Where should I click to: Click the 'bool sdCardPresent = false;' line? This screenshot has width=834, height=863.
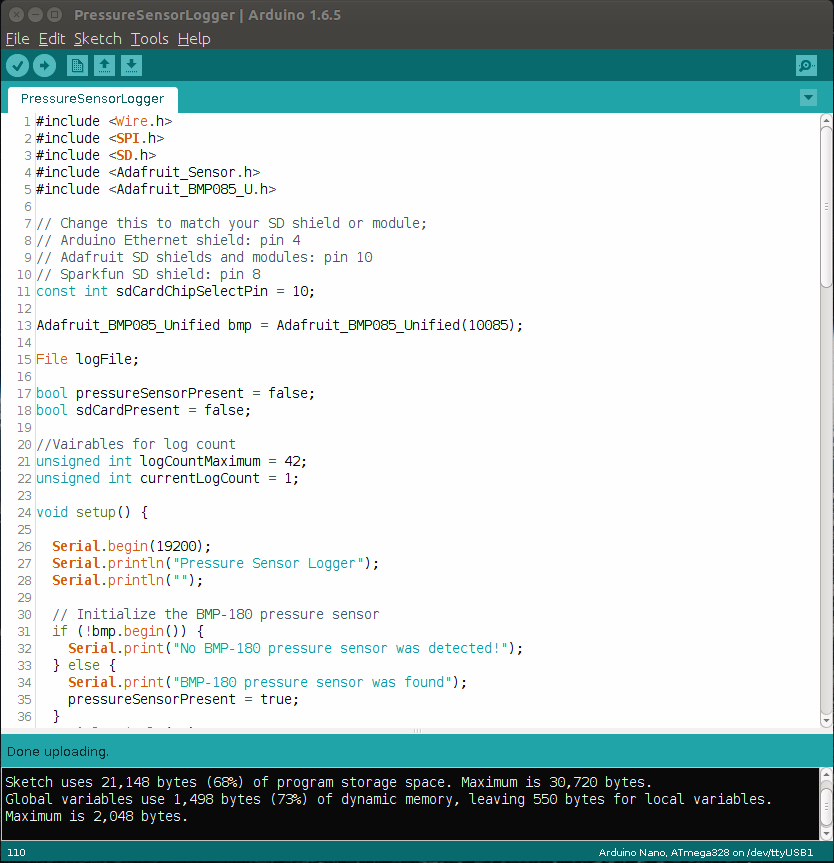144,411
